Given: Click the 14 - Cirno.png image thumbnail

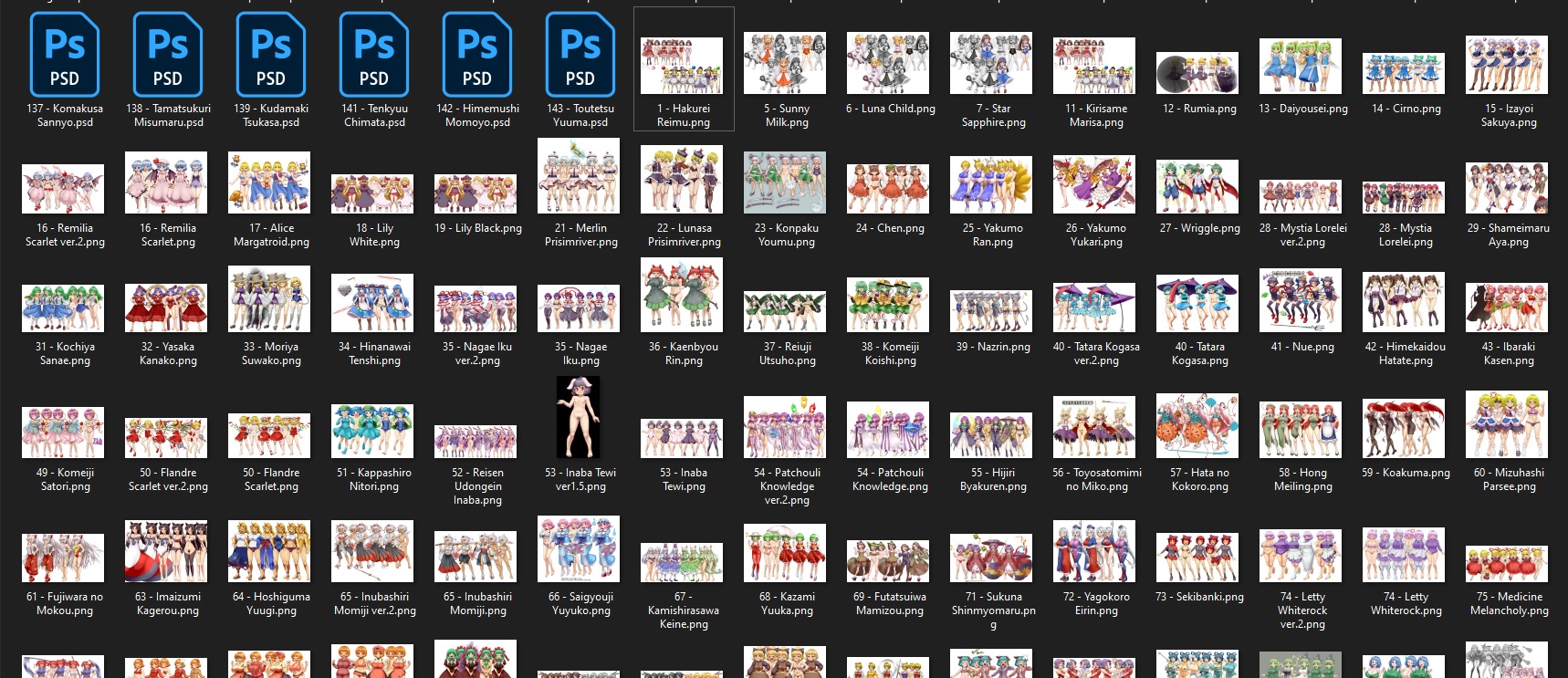Looking at the screenshot, I should click(x=1404, y=73).
